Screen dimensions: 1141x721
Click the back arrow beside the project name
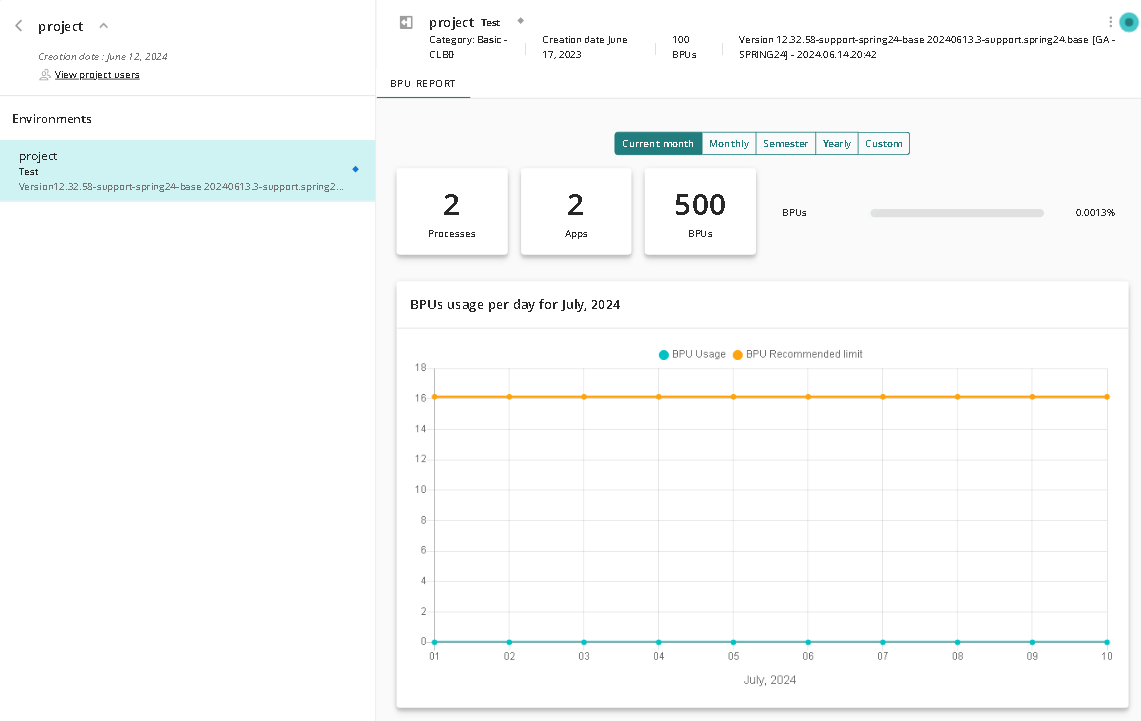click(19, 26)
